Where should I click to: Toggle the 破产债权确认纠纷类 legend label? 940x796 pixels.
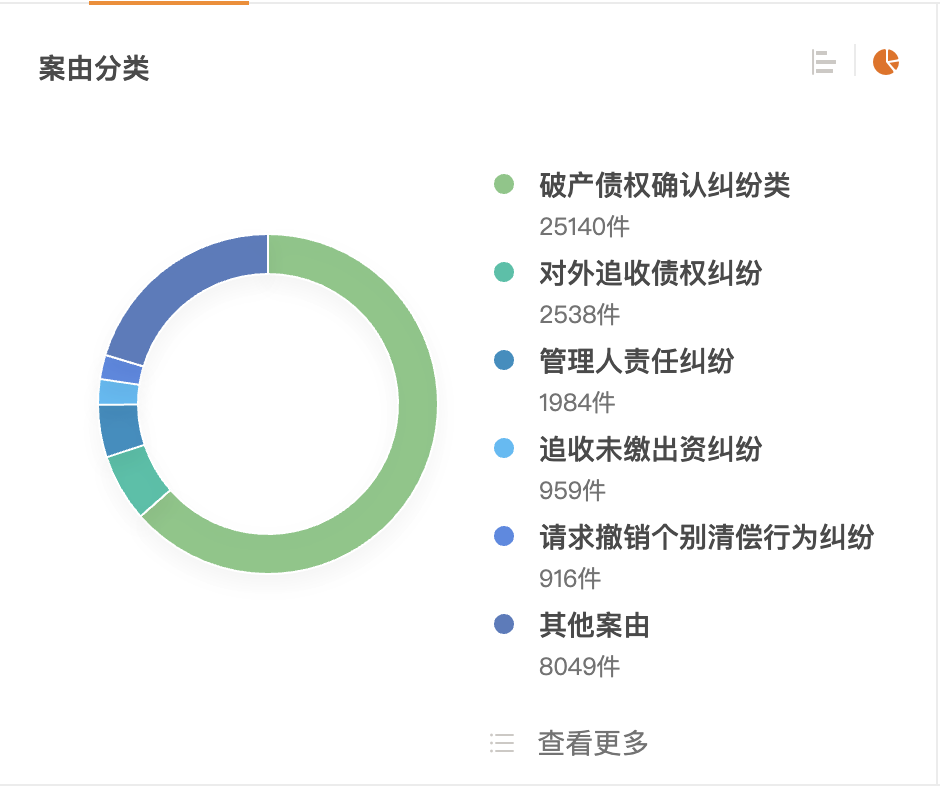coord(664,185)
